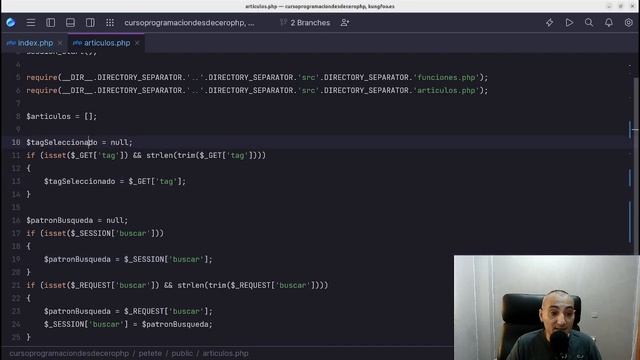
Task: Click '$patronBusqueda = null;' text
Action: pyautogui.click(x=77, y=220)
